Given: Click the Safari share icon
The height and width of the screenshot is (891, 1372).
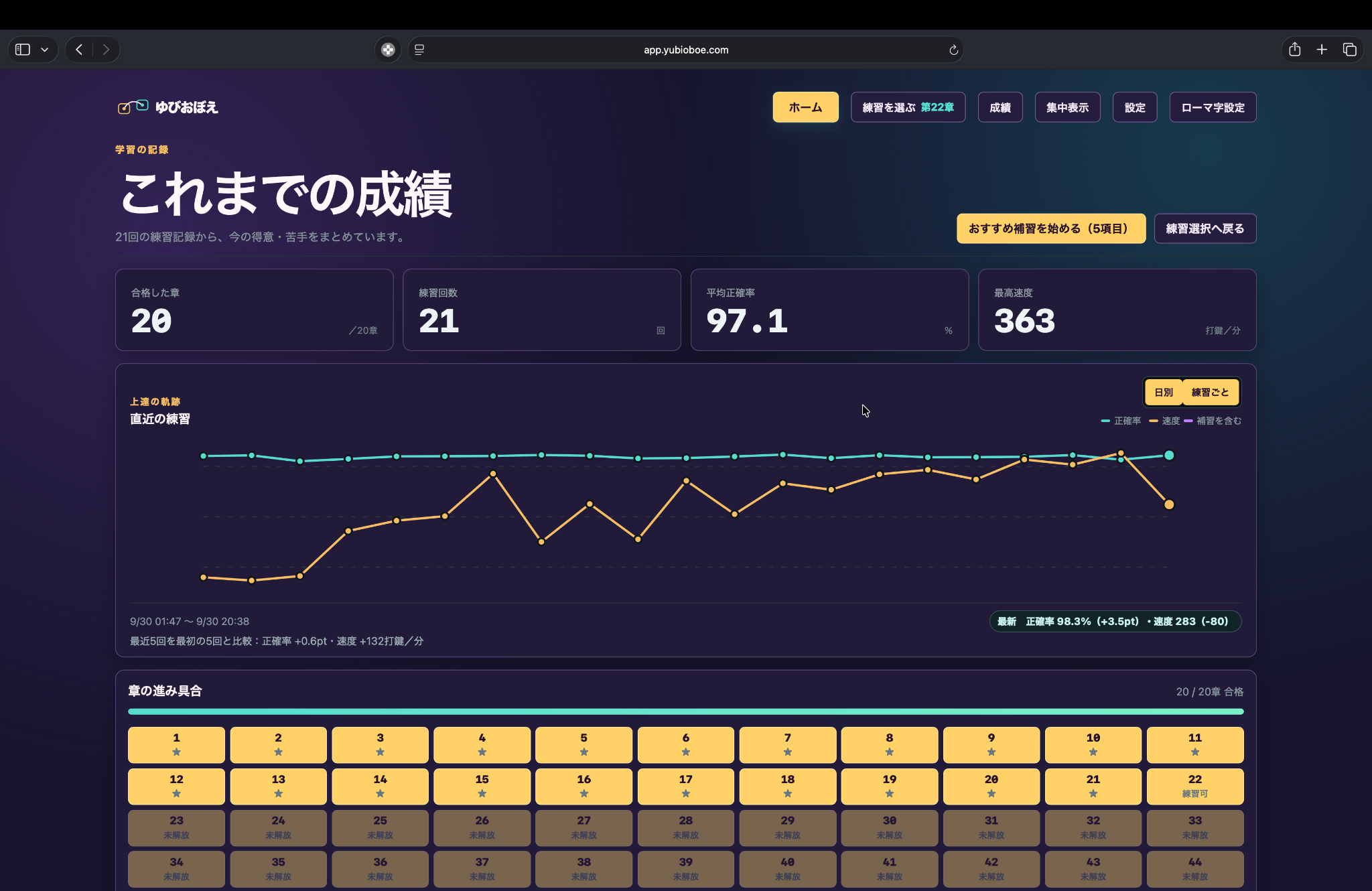Looking at the screenshot, I should [x=1295, y=50].
